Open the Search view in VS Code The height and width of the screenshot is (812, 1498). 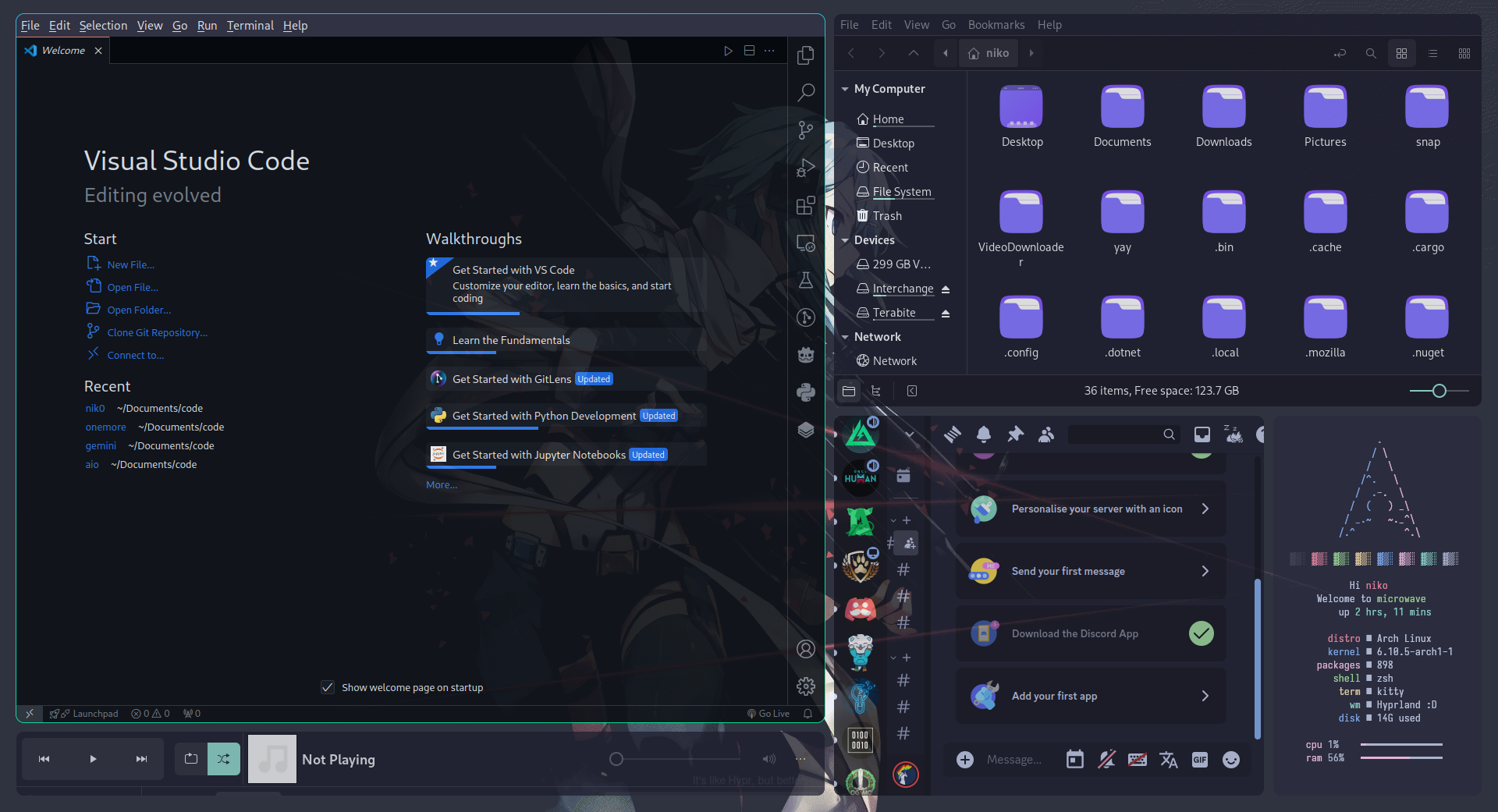point(806,92)
